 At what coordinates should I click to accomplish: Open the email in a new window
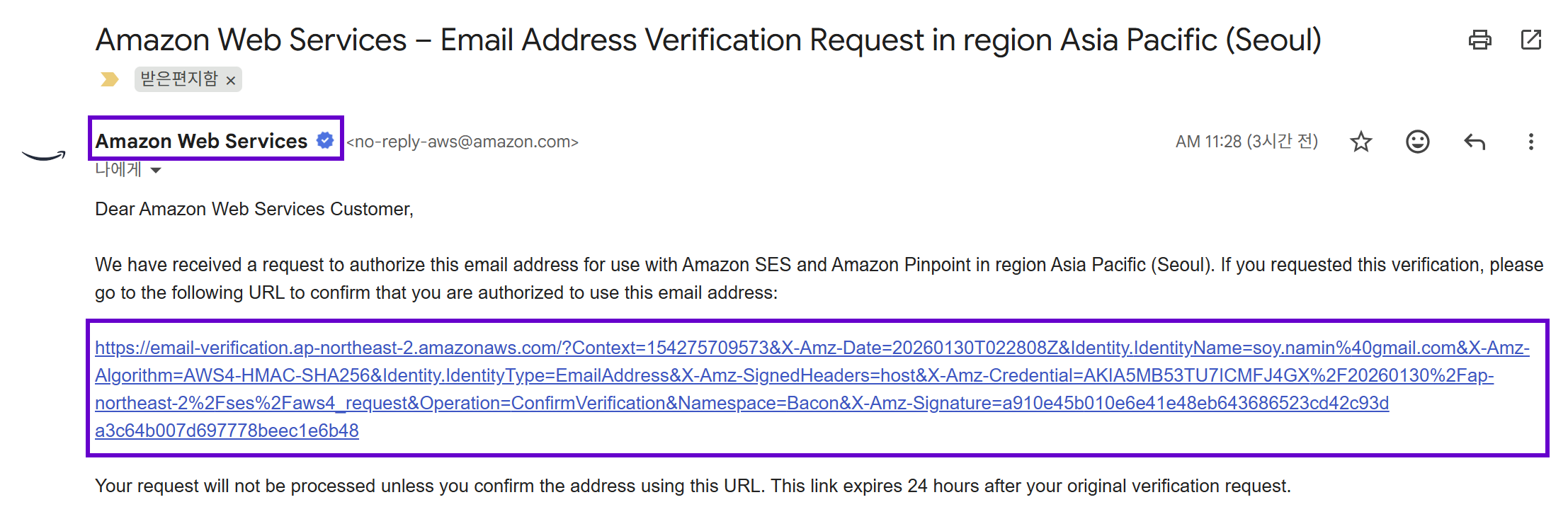[1531, 40]
